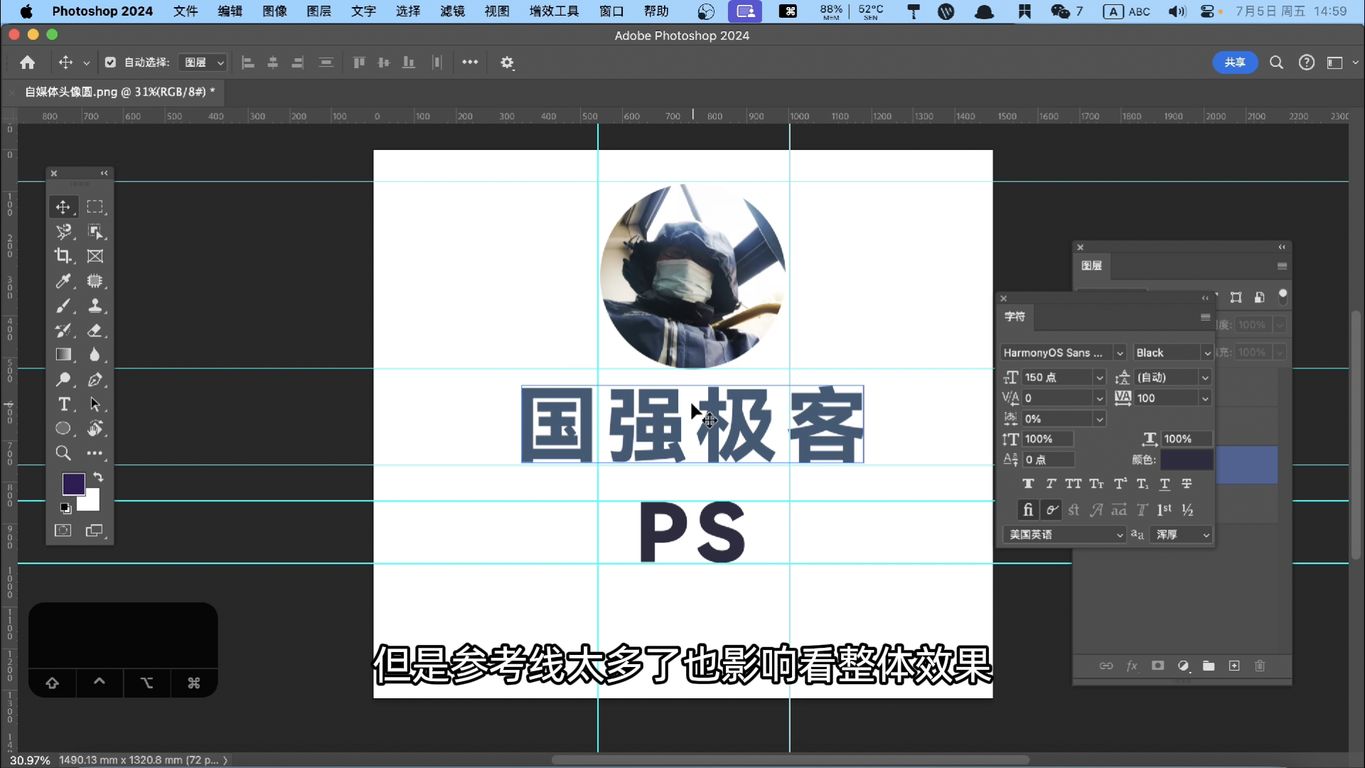Viewport: 1365px width, 768px height.
Task: Open the 150 点 font size dropdown
Action: [x=1063, y=378]
